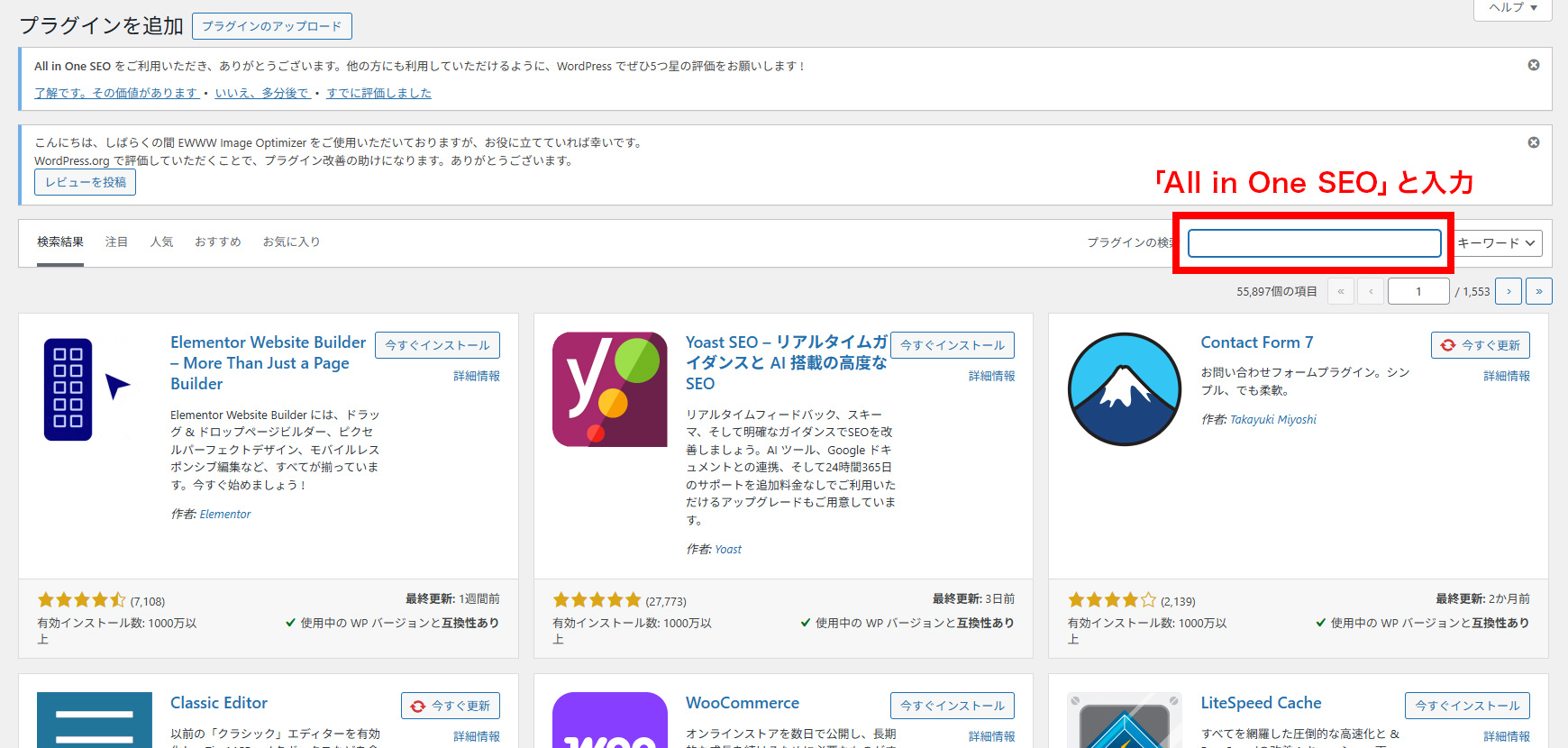Open 詳細情報 for Yoast SEO
This screenshot has height=748, width=1568.
(991, 376)
